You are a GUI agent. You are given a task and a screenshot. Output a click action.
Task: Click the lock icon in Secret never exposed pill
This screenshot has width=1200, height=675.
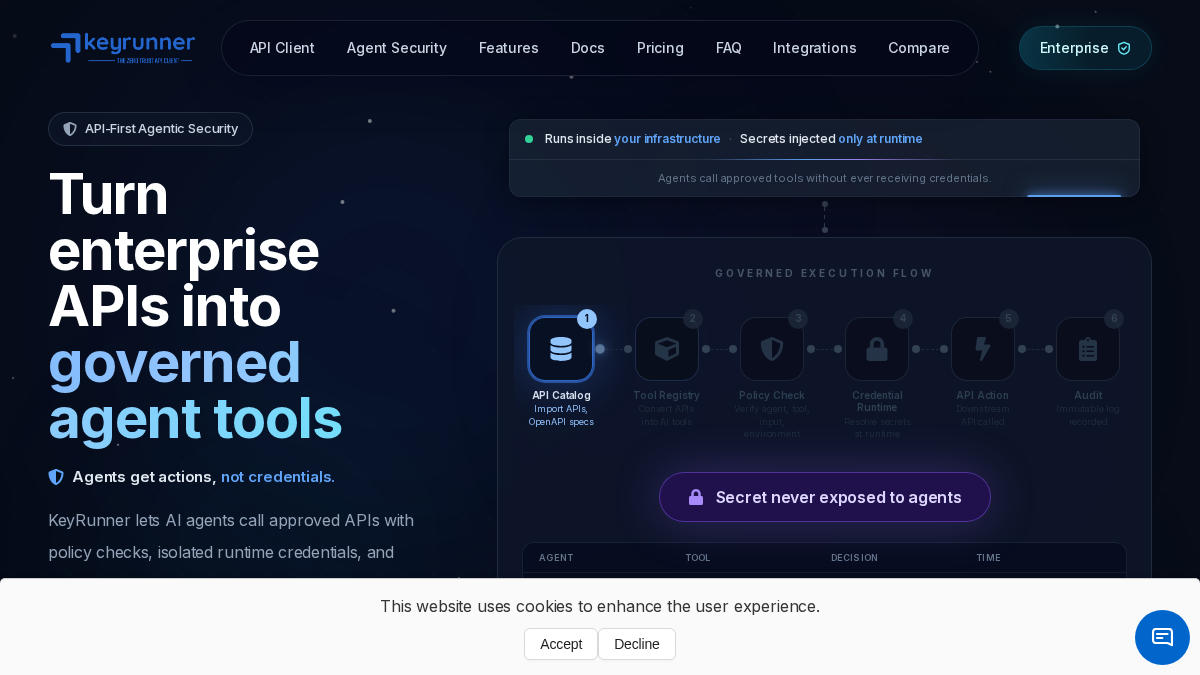(696, 497)
